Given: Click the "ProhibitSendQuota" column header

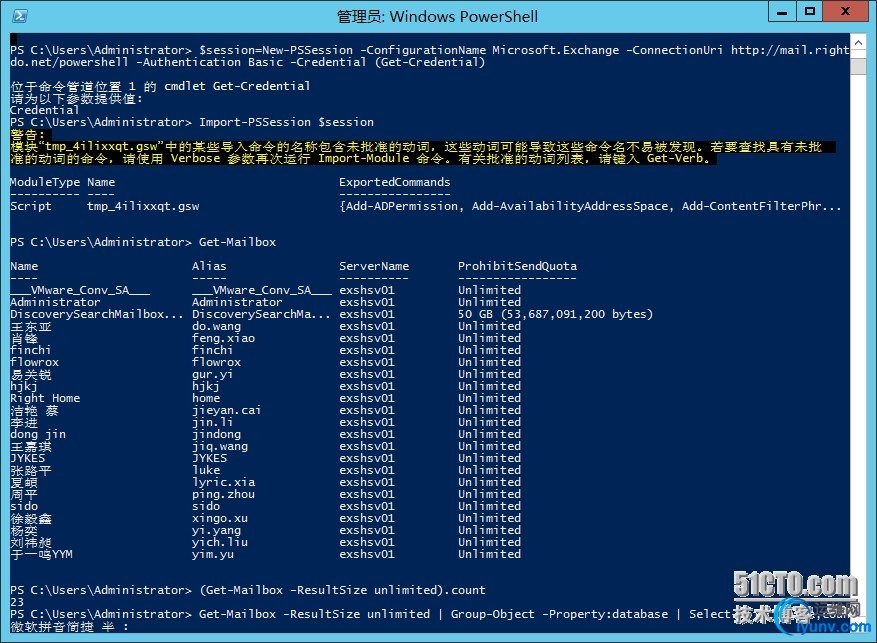Looking at the screenshot, I should click(x=517, y=266).
